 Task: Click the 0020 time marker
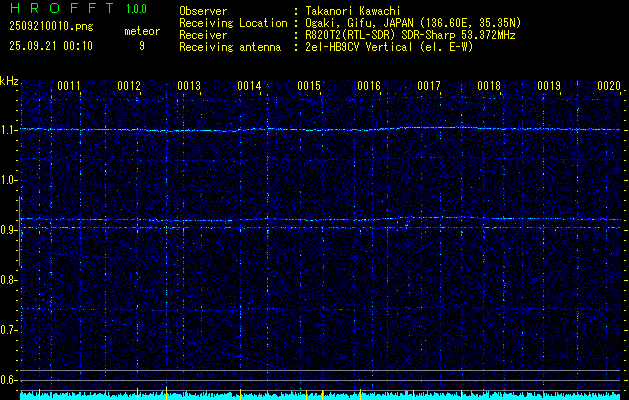point(609,87)
